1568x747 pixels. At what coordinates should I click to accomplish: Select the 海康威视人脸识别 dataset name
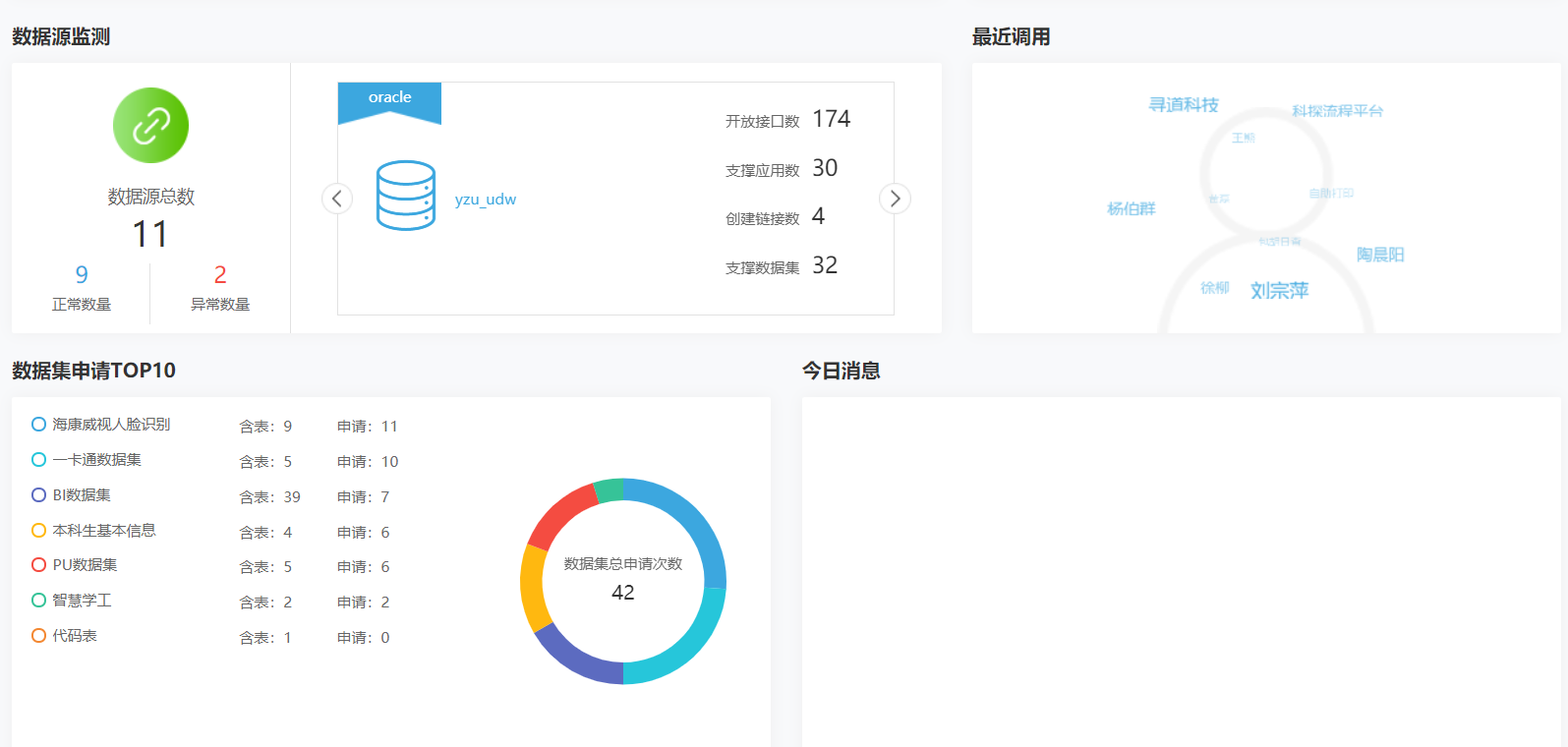coord(111,425)
